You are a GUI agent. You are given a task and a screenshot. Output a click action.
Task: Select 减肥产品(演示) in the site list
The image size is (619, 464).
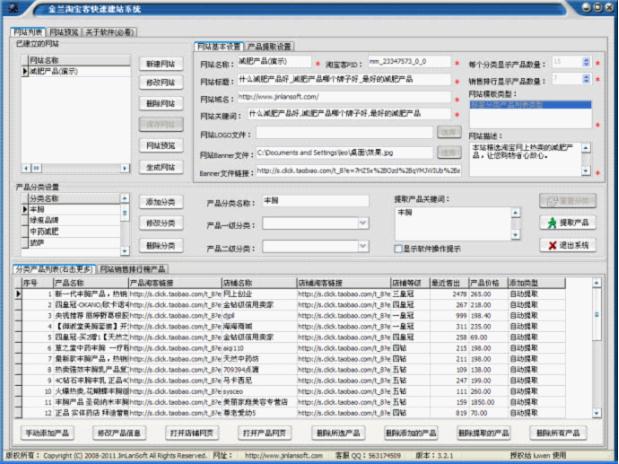tap(79, 71)
